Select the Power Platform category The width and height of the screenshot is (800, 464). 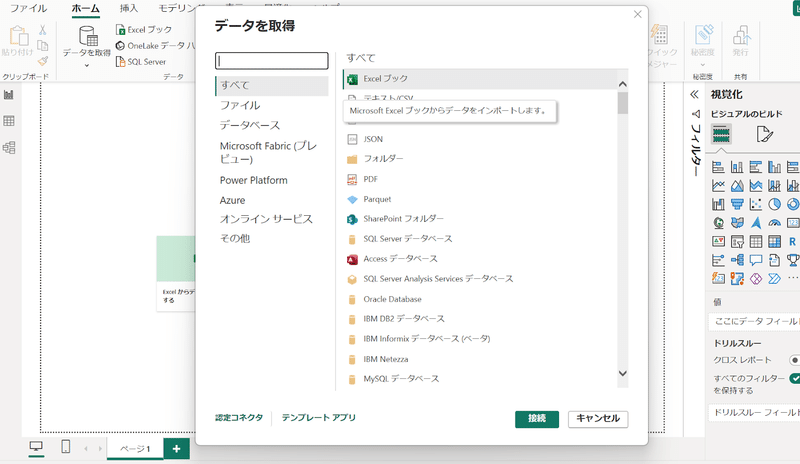pos(254,180)
